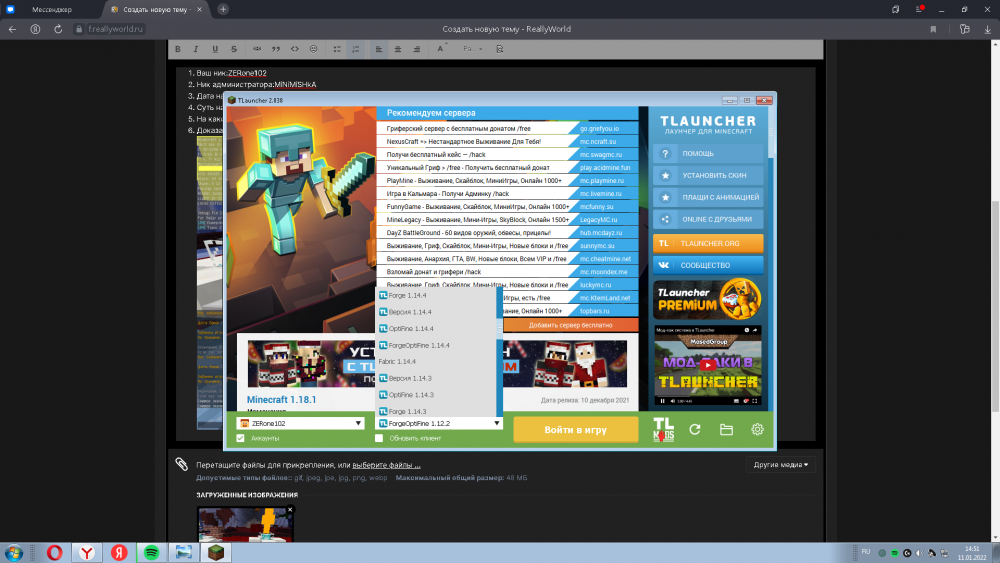Click volume icon in system tray
This screenshot has width=1000, height=563.
coord(919,553)
